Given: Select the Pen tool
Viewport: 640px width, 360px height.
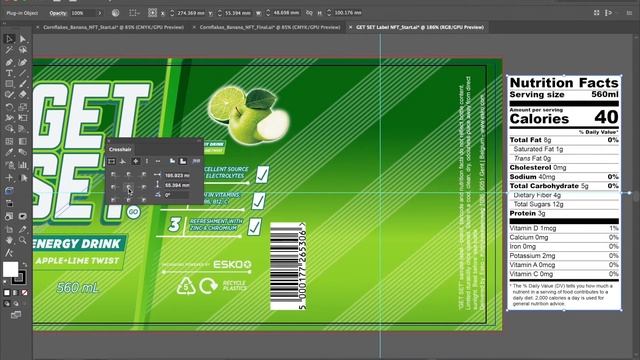Looking at the screenshot, I should coord(9,62).
